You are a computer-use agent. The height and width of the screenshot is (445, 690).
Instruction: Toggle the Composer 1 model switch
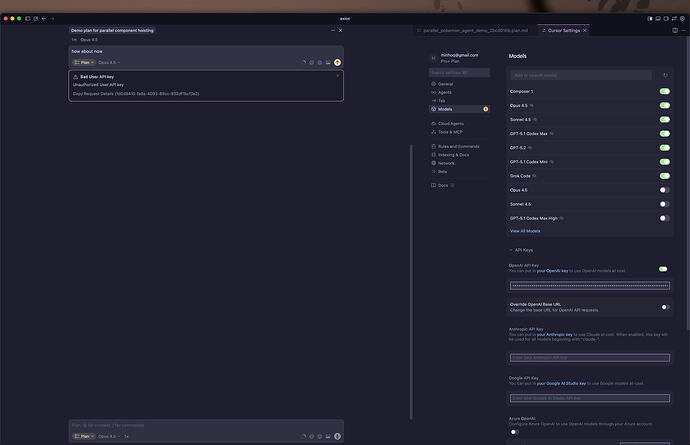coord(664,91)
